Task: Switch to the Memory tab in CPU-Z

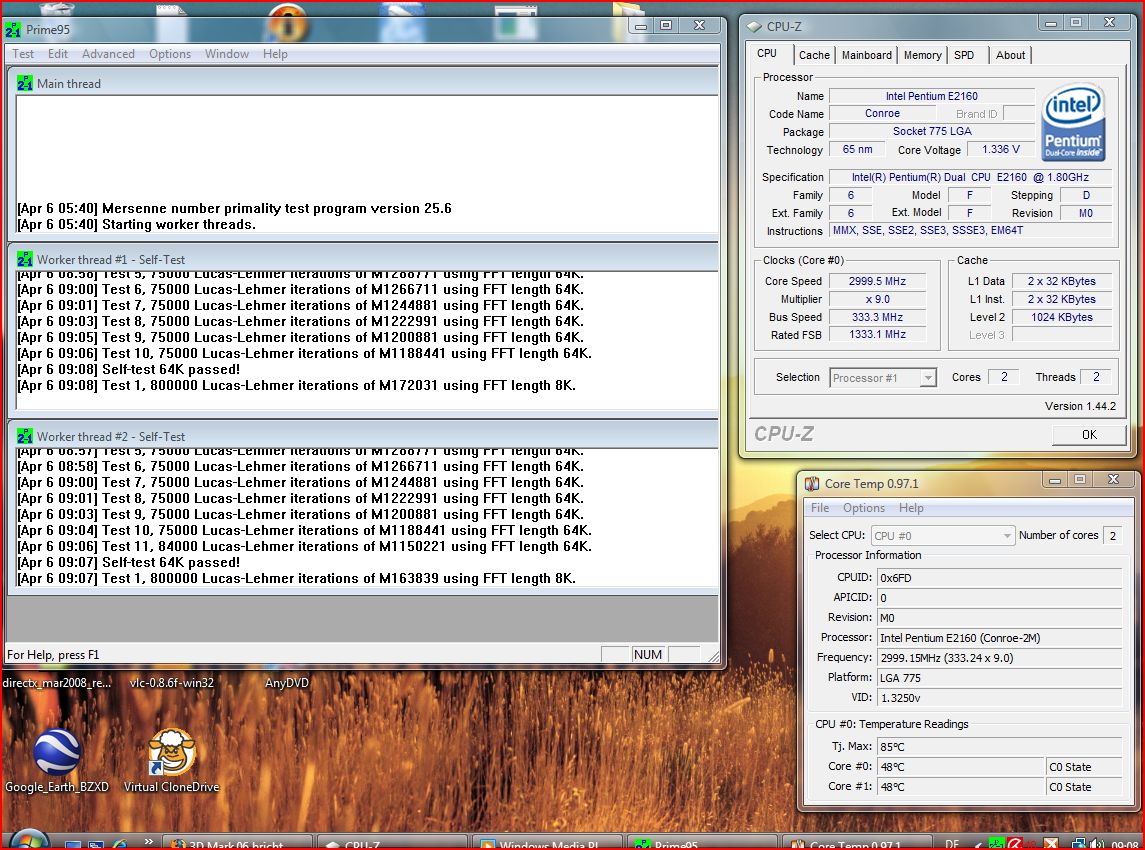Action: coord(922,55)
